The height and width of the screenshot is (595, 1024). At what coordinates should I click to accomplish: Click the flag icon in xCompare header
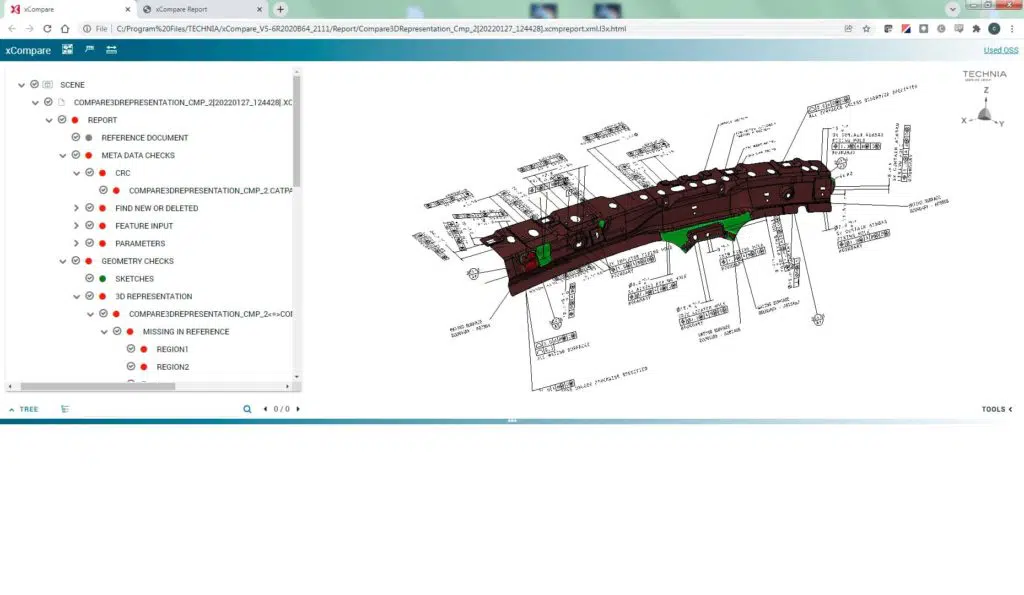coord(89,50)
